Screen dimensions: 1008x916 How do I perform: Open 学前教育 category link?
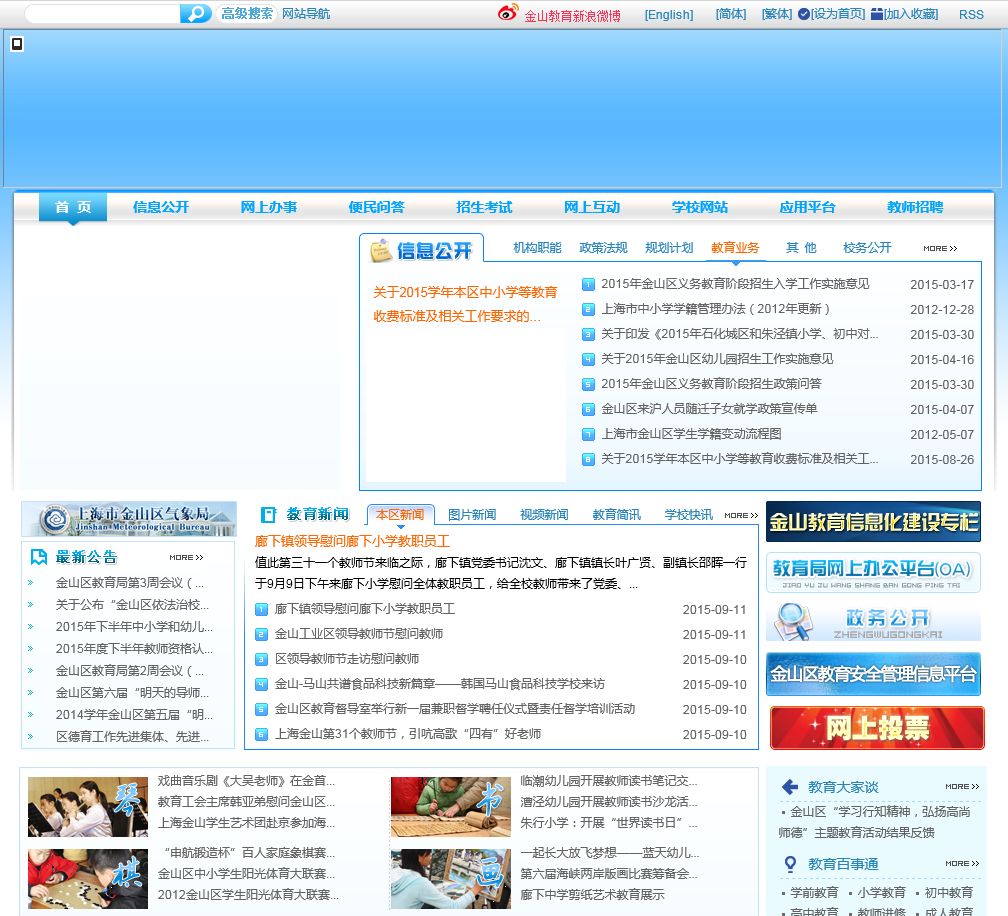point(814,893)
